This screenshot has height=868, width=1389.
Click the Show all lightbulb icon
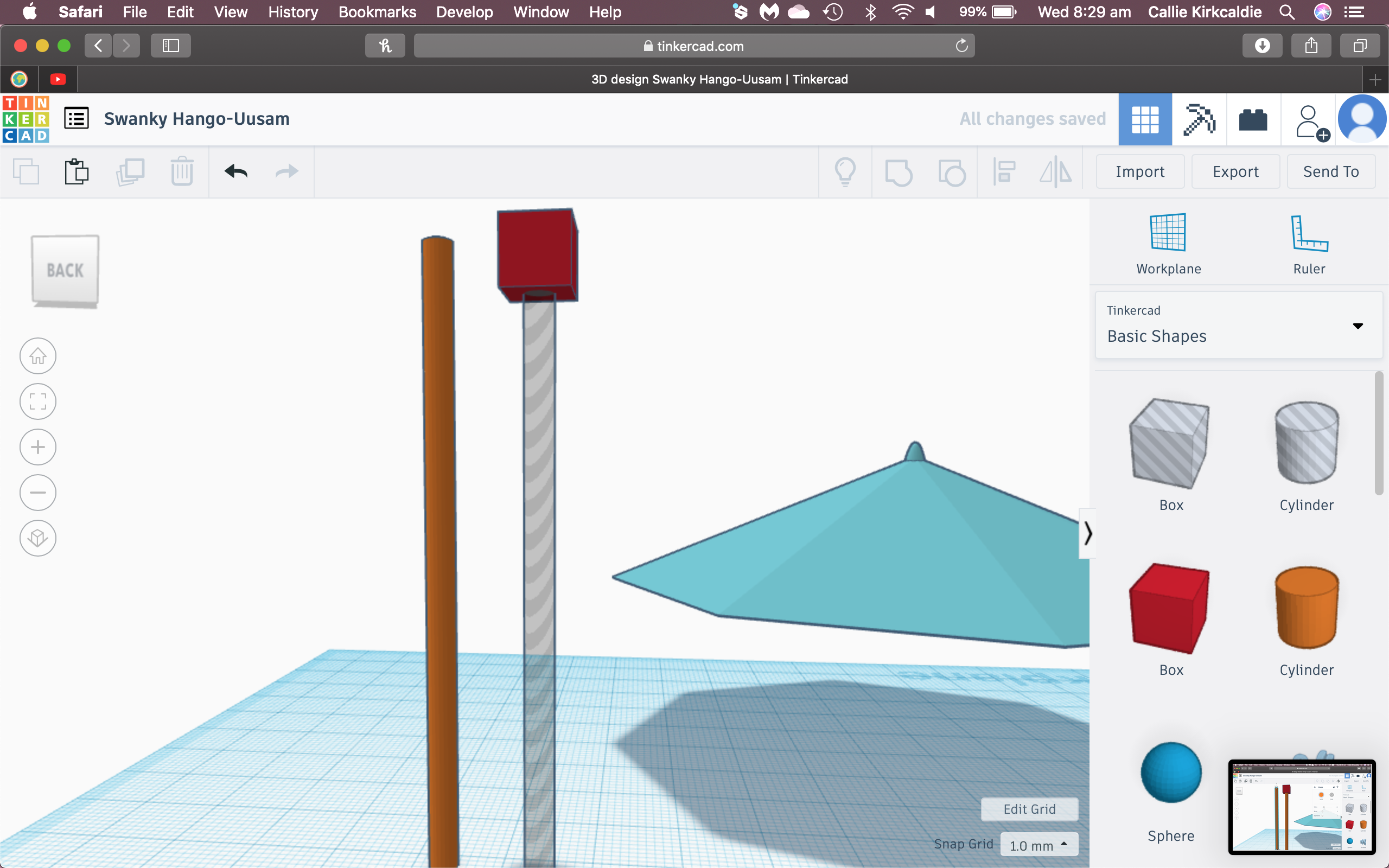point(845,171)
